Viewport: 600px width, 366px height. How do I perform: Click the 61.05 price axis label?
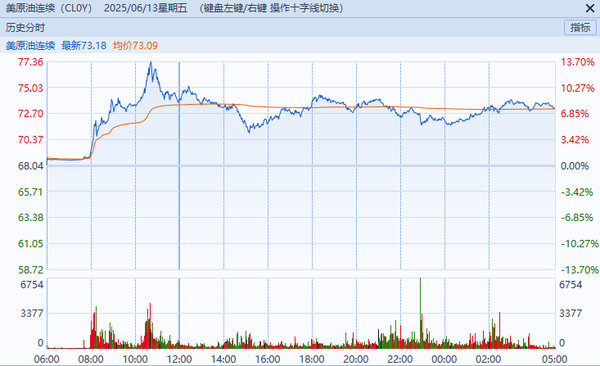(x=31, y=243)
